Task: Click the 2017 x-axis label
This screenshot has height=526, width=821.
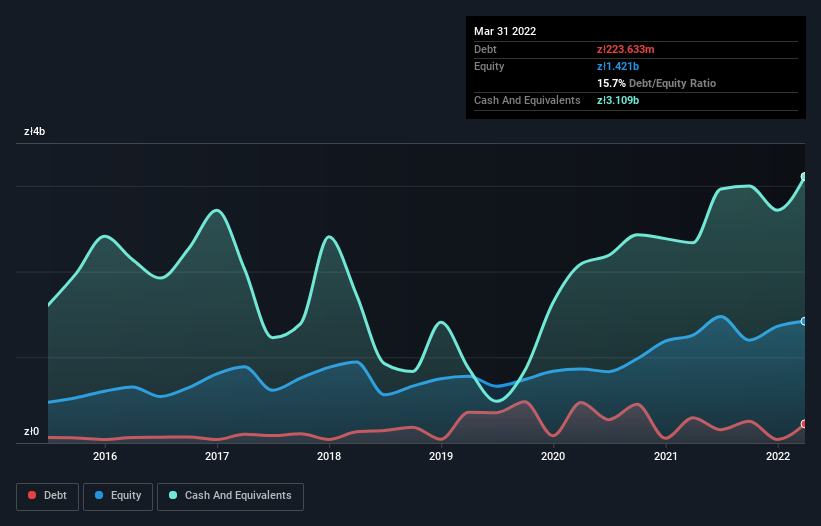Action: [x=217, y=456]
